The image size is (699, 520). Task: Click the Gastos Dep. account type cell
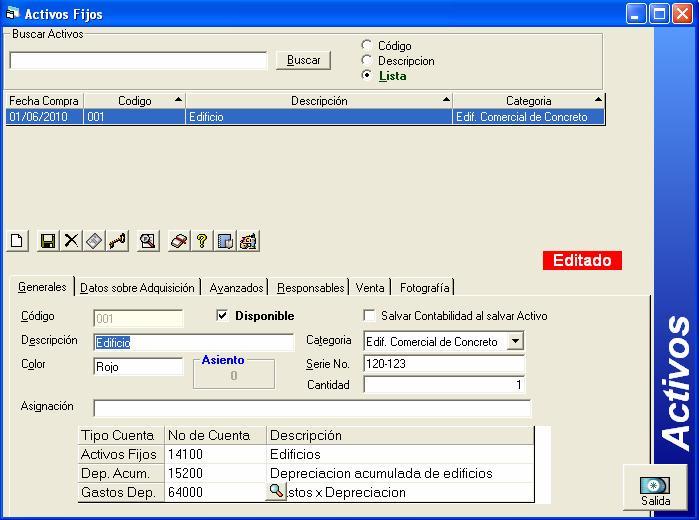point(121,492)
